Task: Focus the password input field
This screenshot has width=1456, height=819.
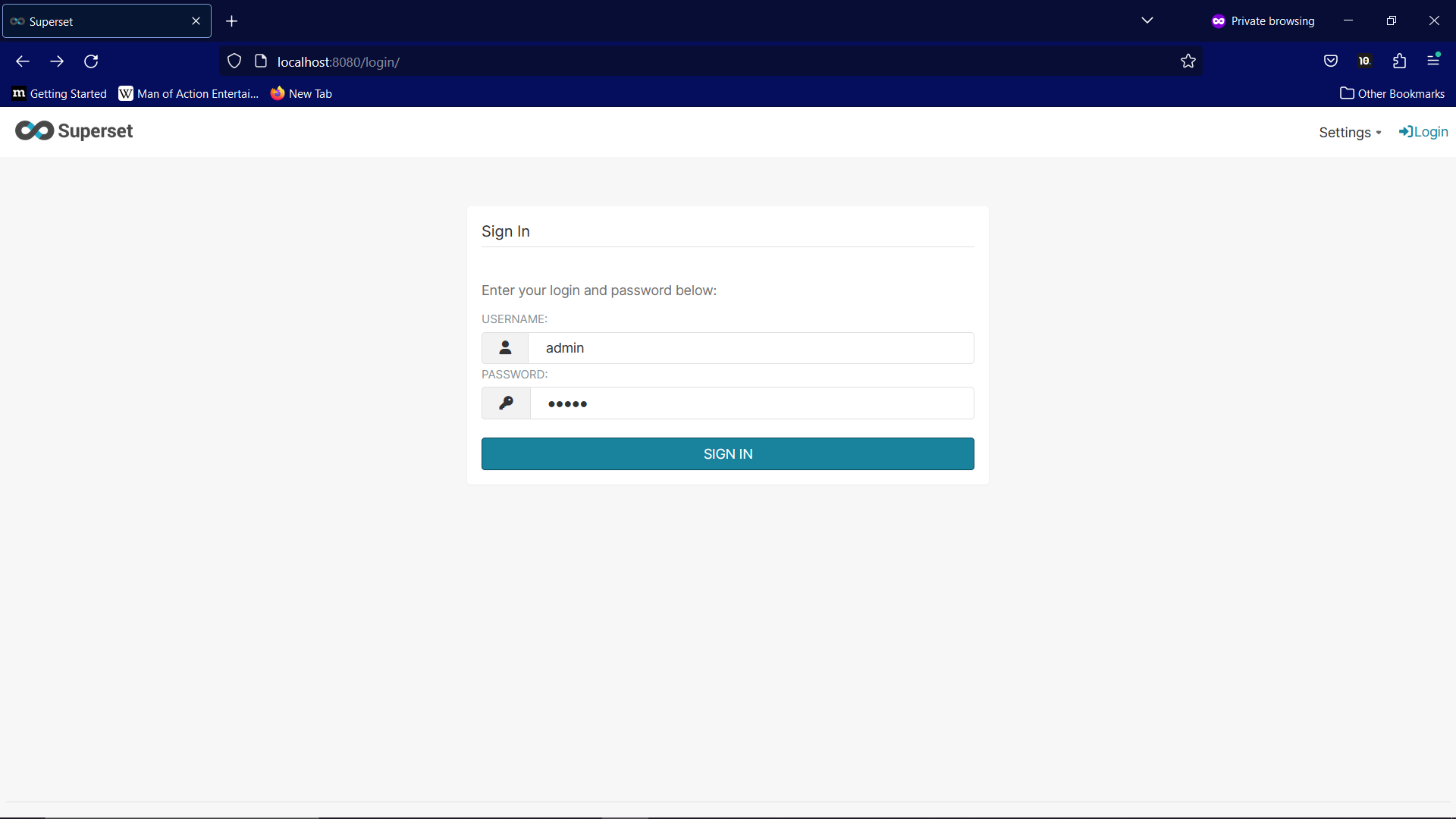Action: pos(751,403)
